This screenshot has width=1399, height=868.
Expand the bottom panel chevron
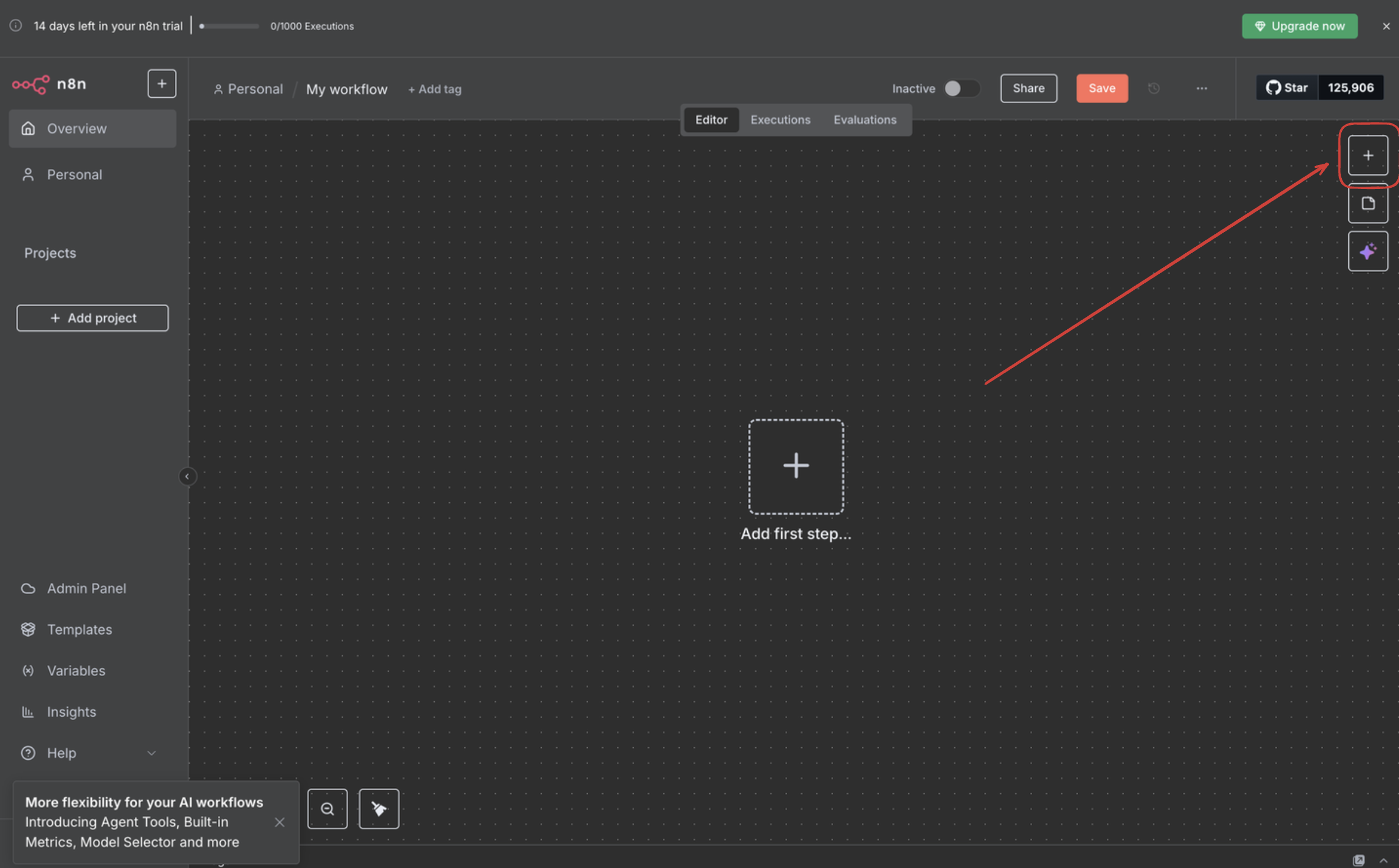[1383, 860]
